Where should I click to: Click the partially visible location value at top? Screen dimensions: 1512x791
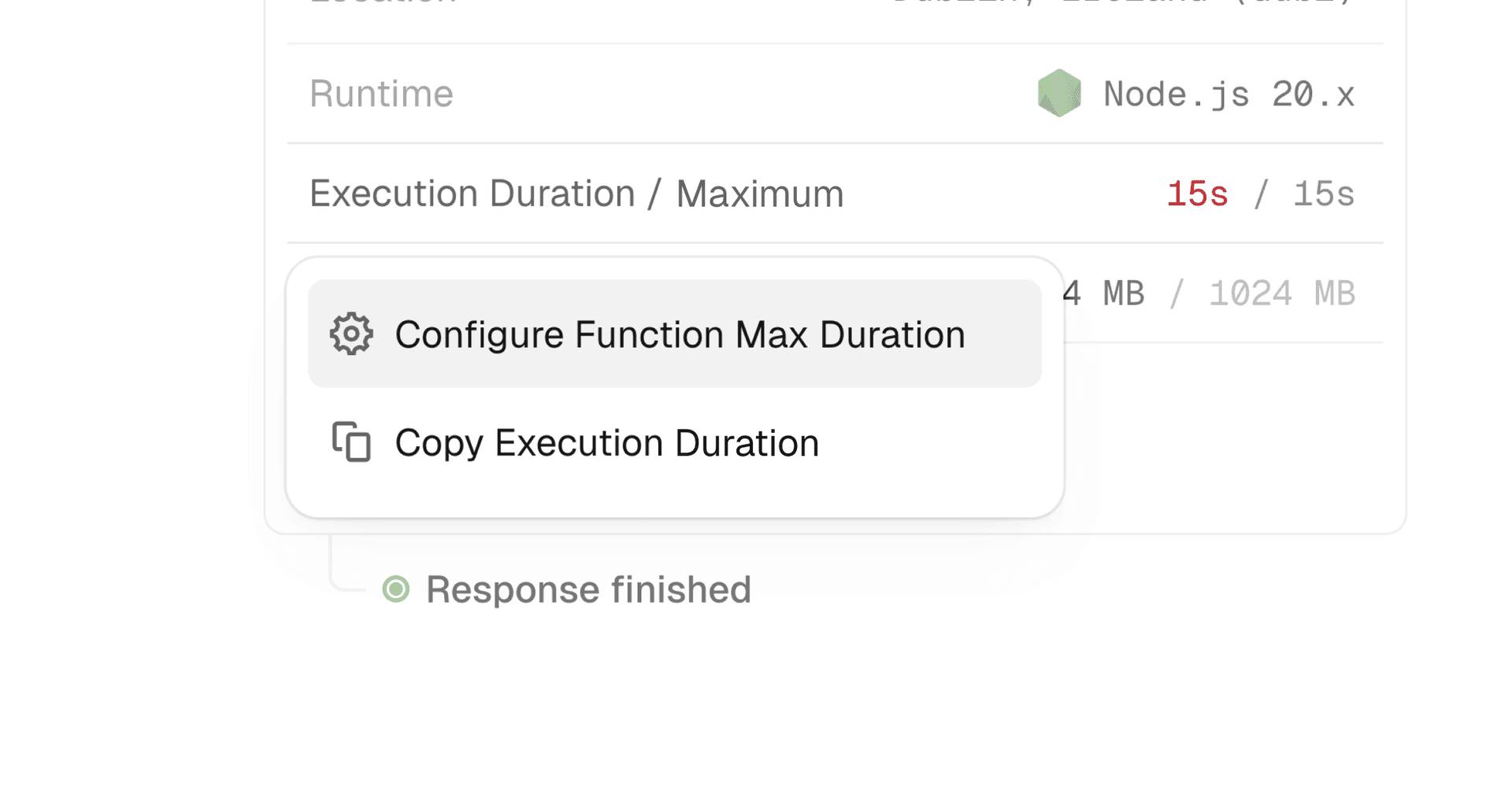point(1124,3)
